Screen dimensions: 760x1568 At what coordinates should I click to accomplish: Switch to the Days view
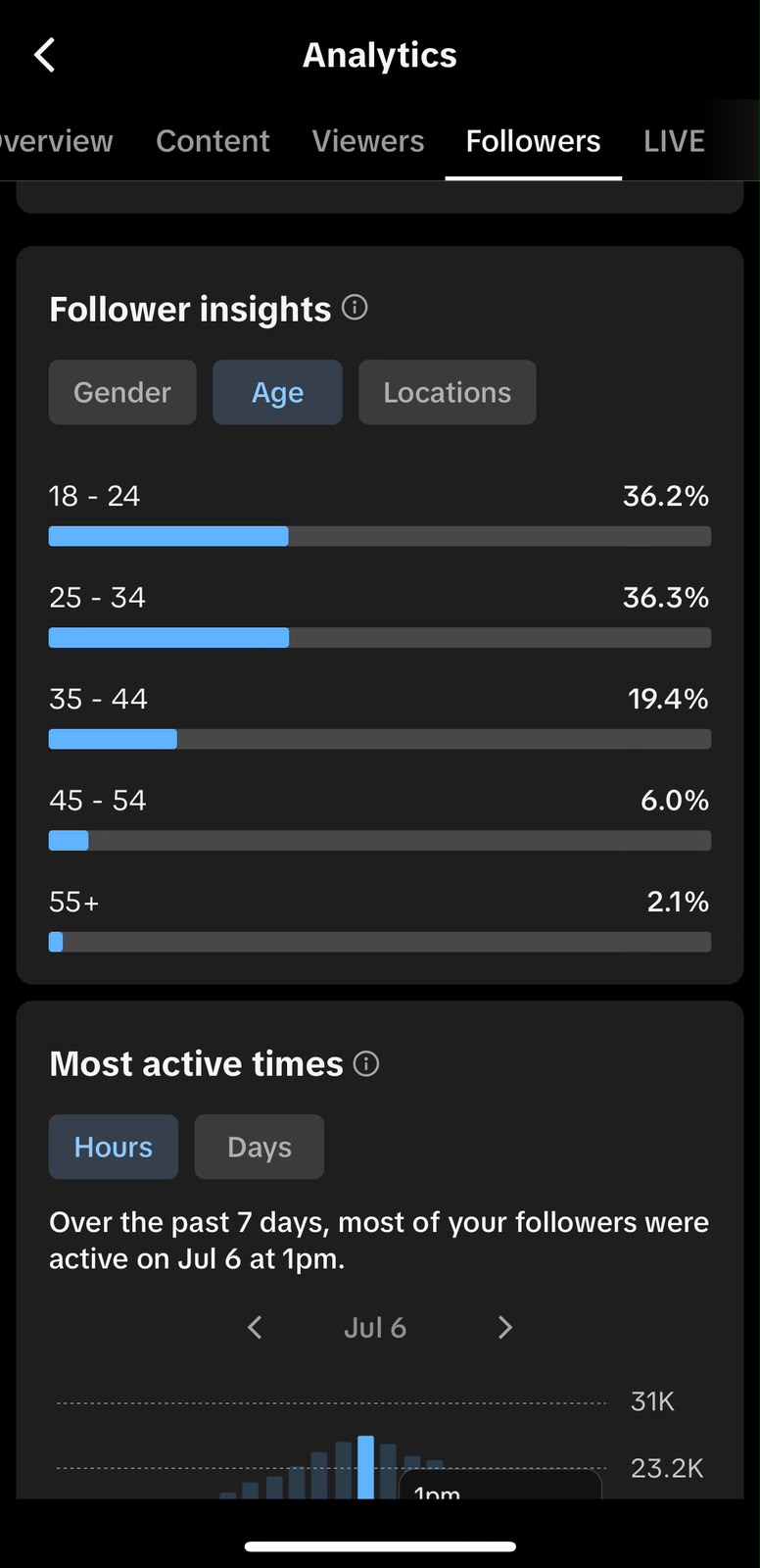pos(260,1147)
